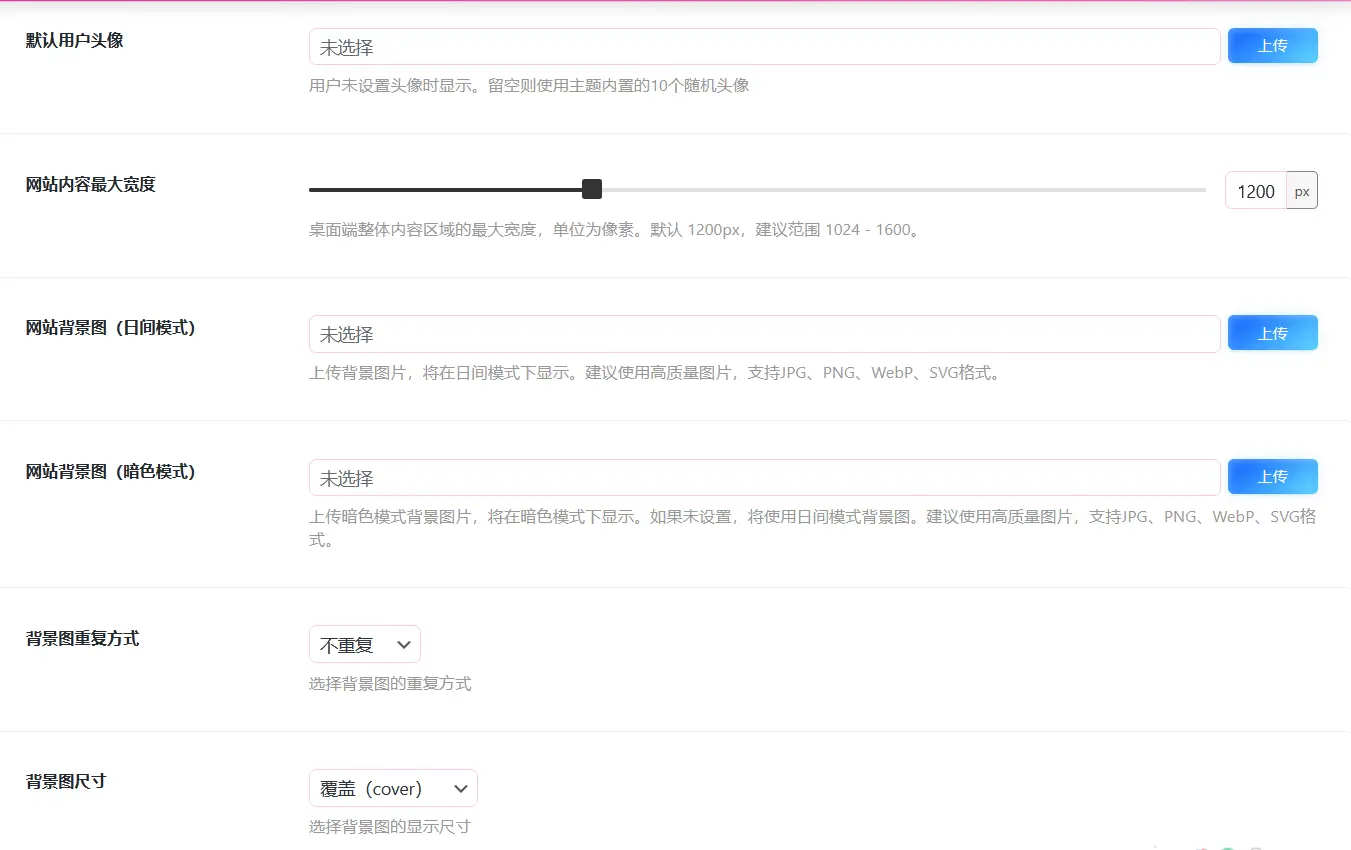
Task: Click the 网站内容最大宽度 setting label
Action: click(x=91, y=184)
